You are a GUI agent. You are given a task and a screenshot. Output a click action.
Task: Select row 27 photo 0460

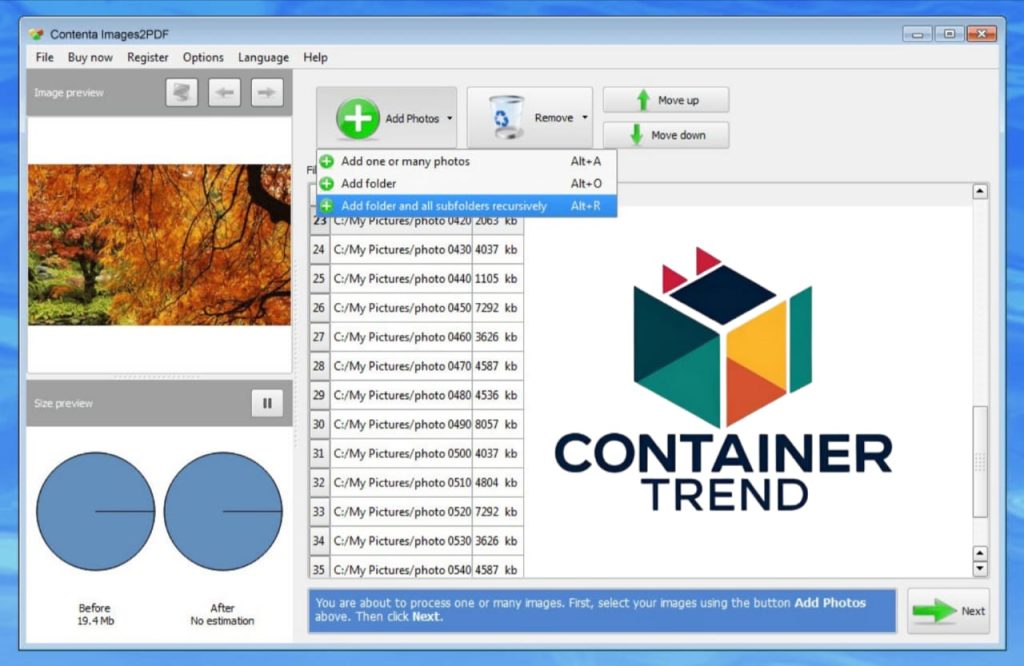[417, 337]
